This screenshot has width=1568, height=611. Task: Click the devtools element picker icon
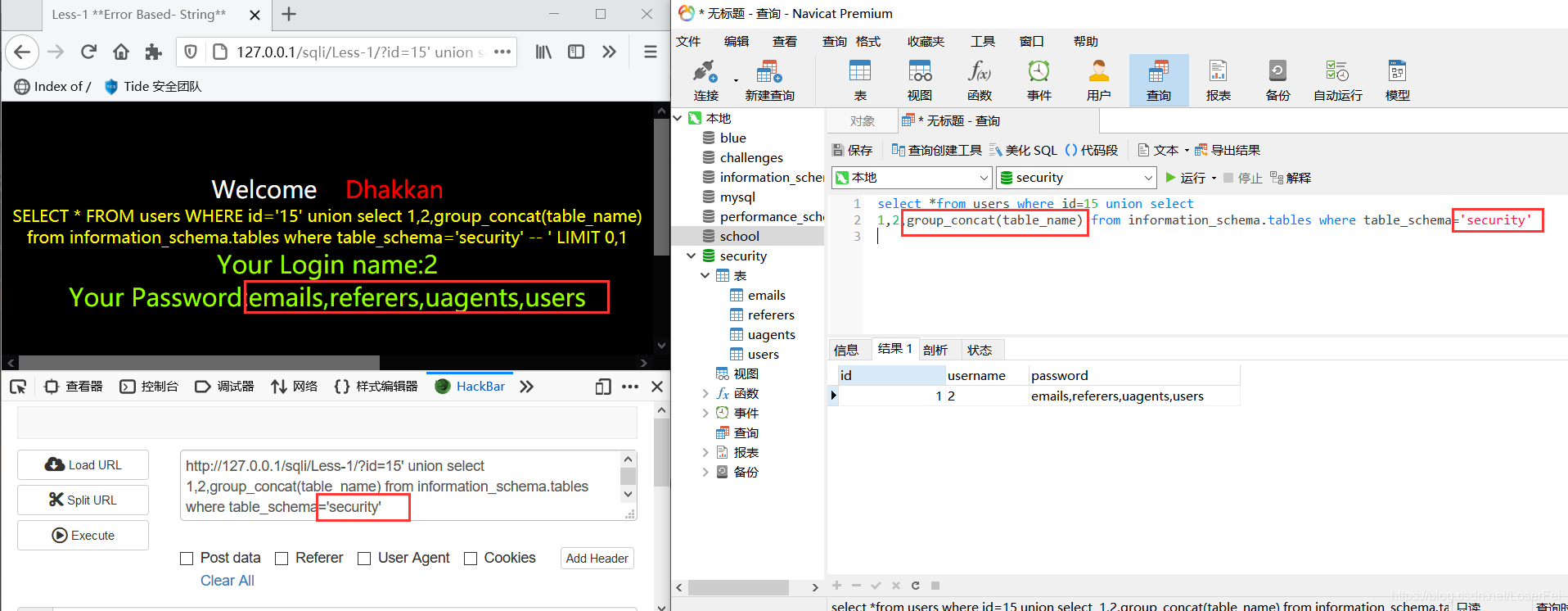pyautogui.click(x=18, y=387)
